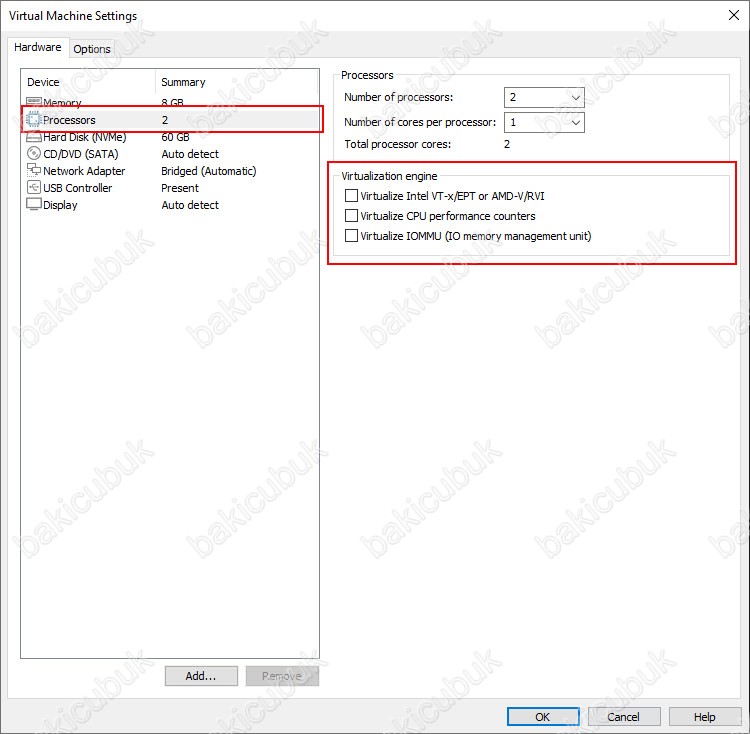Select CD/DVD (SATA) in device list

click(81, 154)
